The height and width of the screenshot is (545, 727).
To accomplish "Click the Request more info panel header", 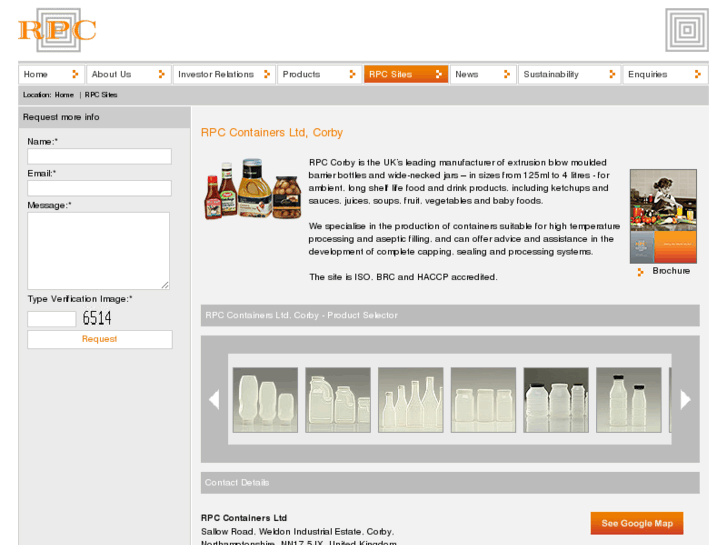I will point(104,117).
